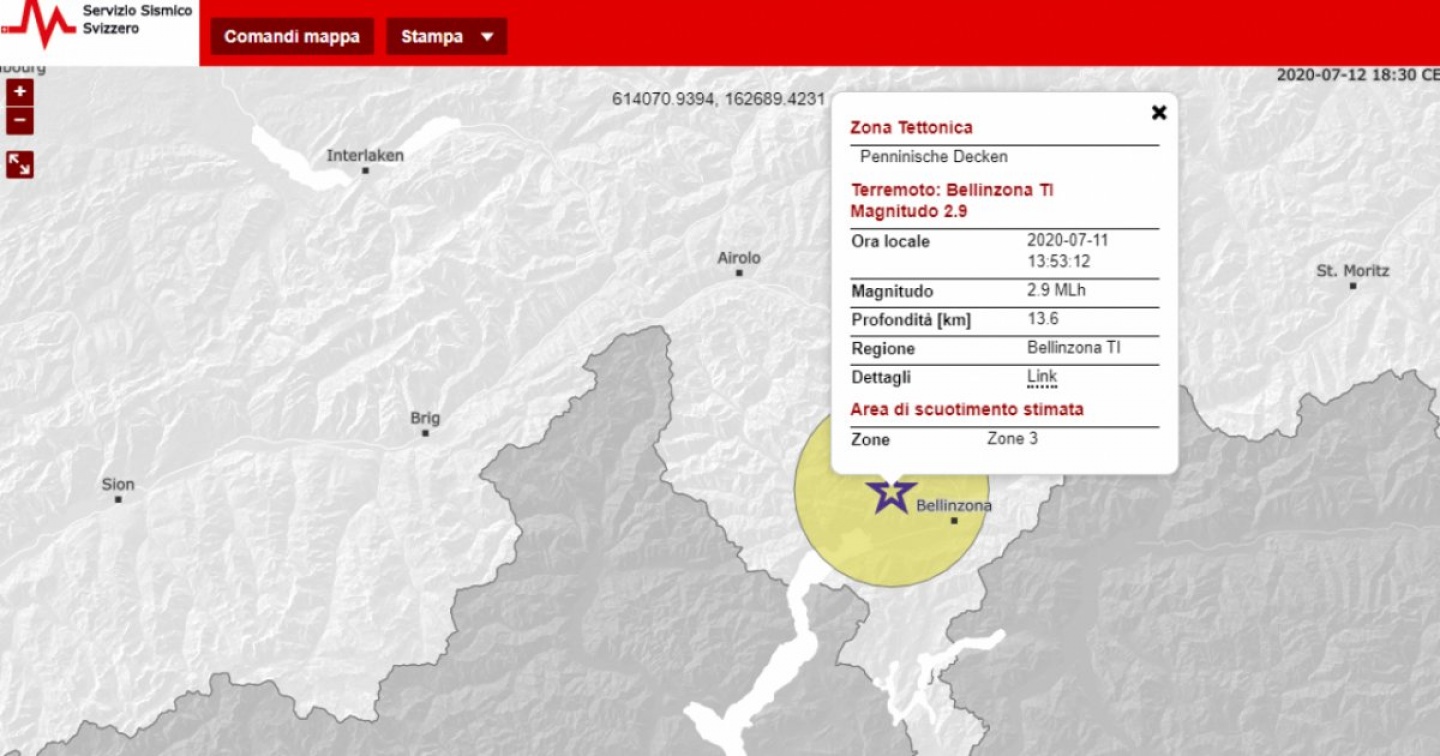Click the purple earthquake star marker
This screenshot has width=1440, height=756.
890,494
